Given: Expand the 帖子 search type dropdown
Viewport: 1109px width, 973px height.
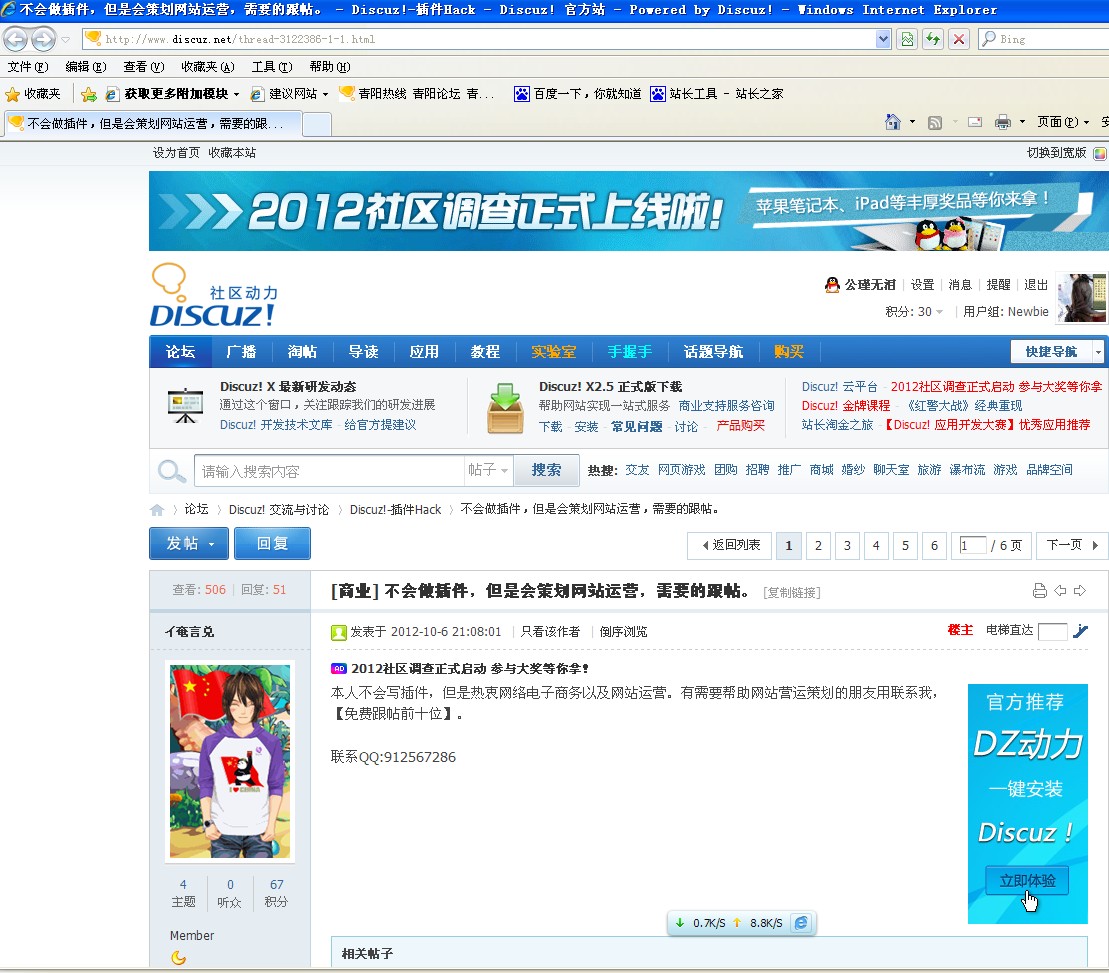Looking at the screenshot, I should click(x=488, y=470).
